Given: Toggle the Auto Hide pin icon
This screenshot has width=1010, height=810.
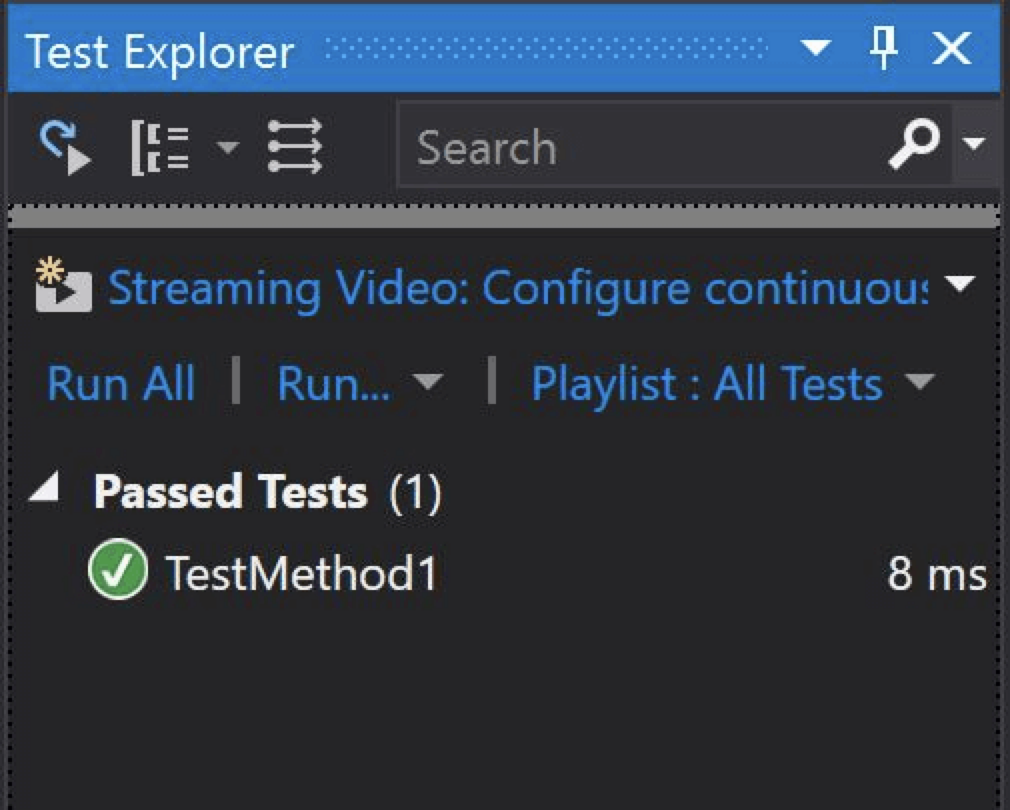Looking at the screenshot, I should (x=884, y=48).
